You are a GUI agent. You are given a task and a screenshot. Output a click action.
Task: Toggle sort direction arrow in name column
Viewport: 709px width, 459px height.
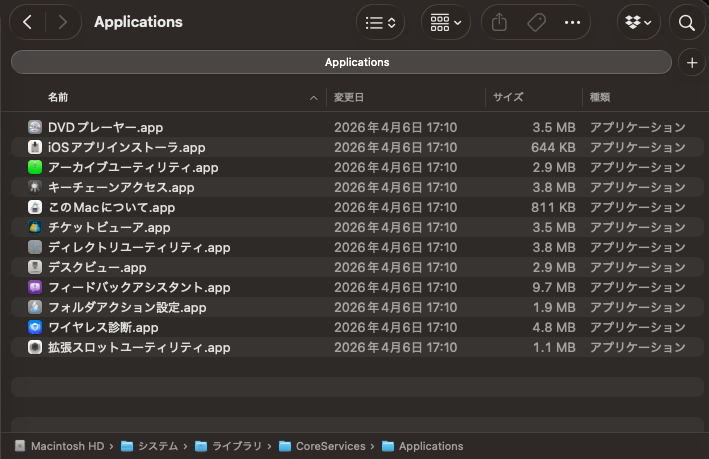(313, 98)
